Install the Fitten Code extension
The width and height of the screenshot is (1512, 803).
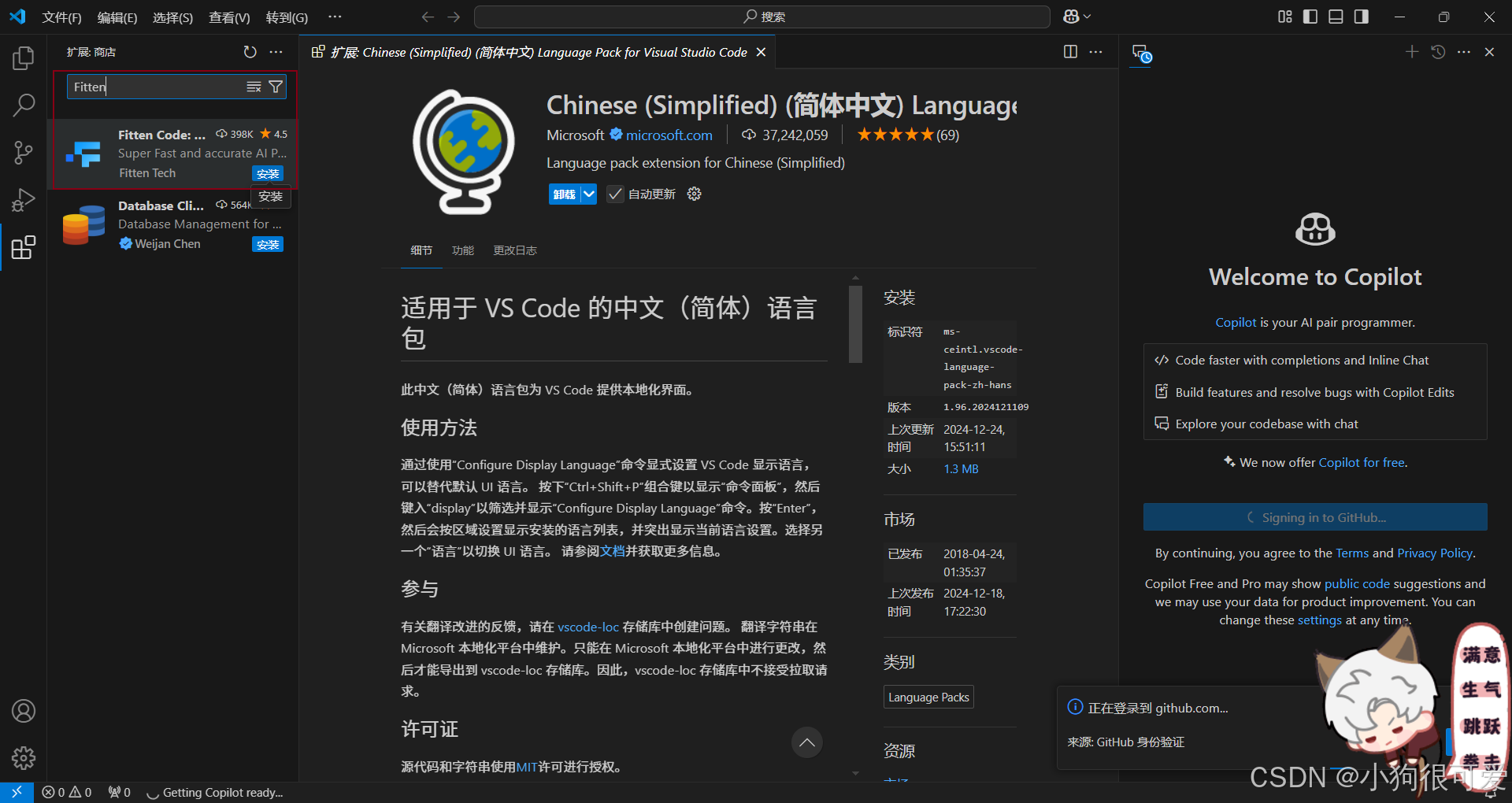pos(268,173)
